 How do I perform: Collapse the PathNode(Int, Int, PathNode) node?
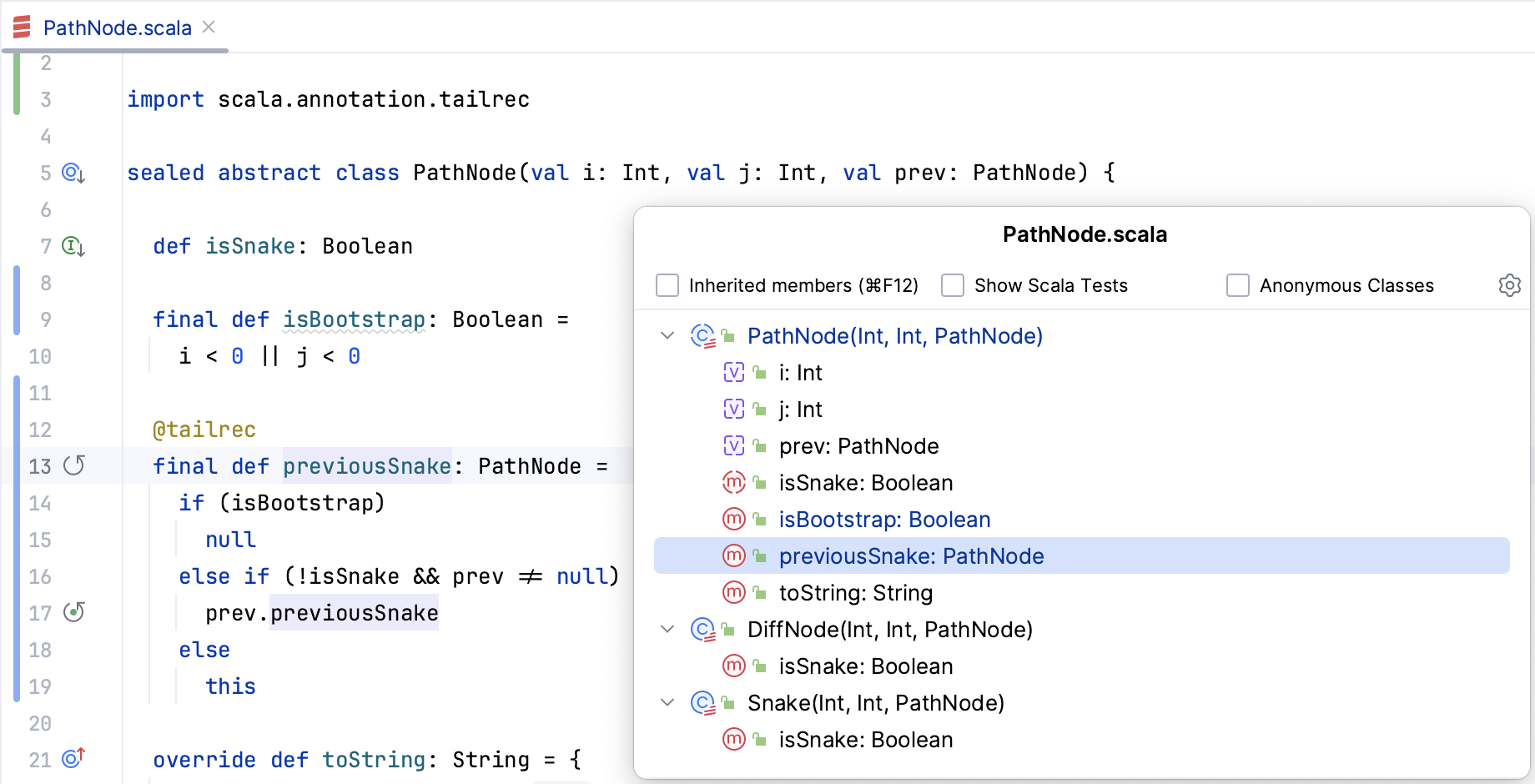667,336
